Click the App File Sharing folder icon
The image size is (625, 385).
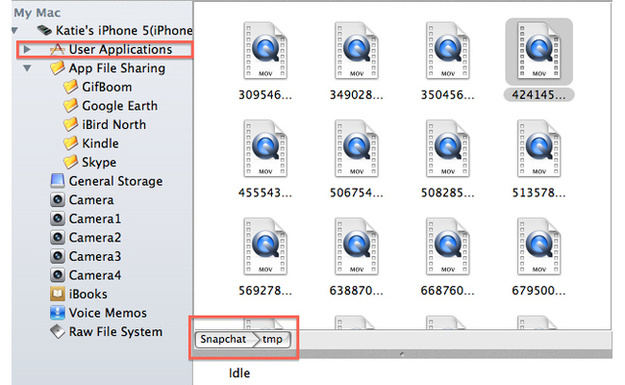point(57,68)
